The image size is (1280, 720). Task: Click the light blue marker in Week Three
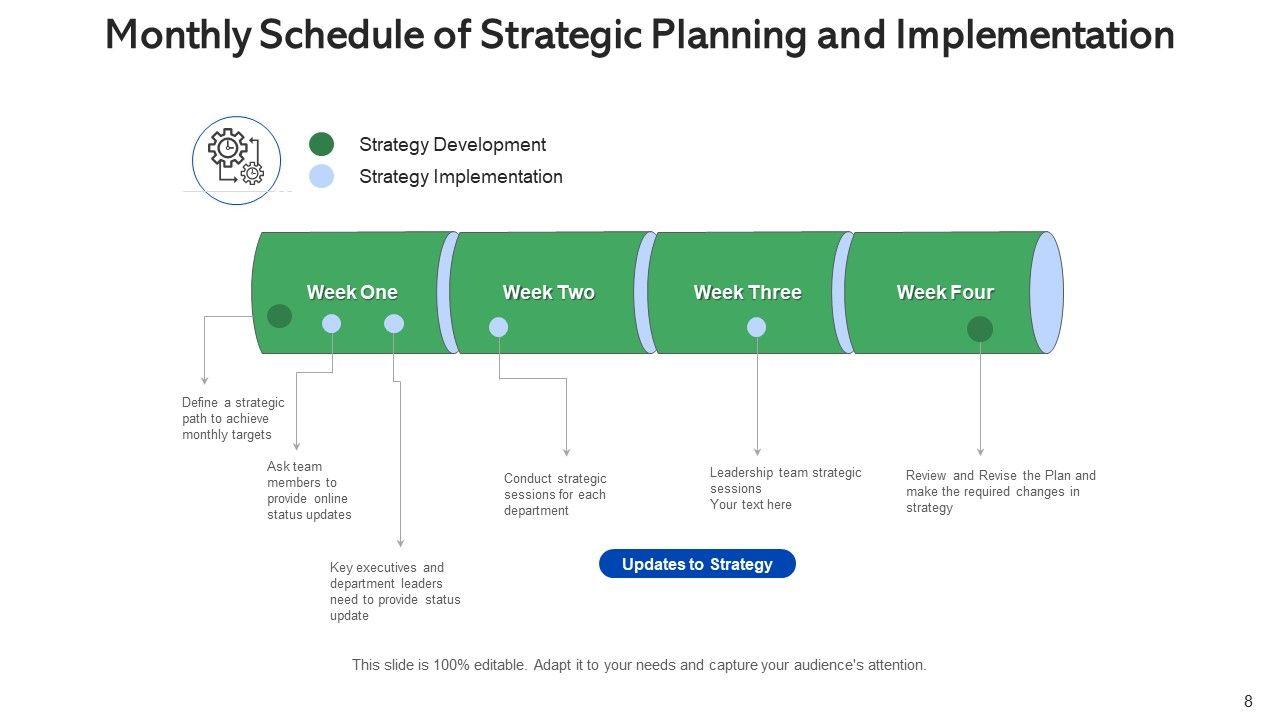click(757, 327)
